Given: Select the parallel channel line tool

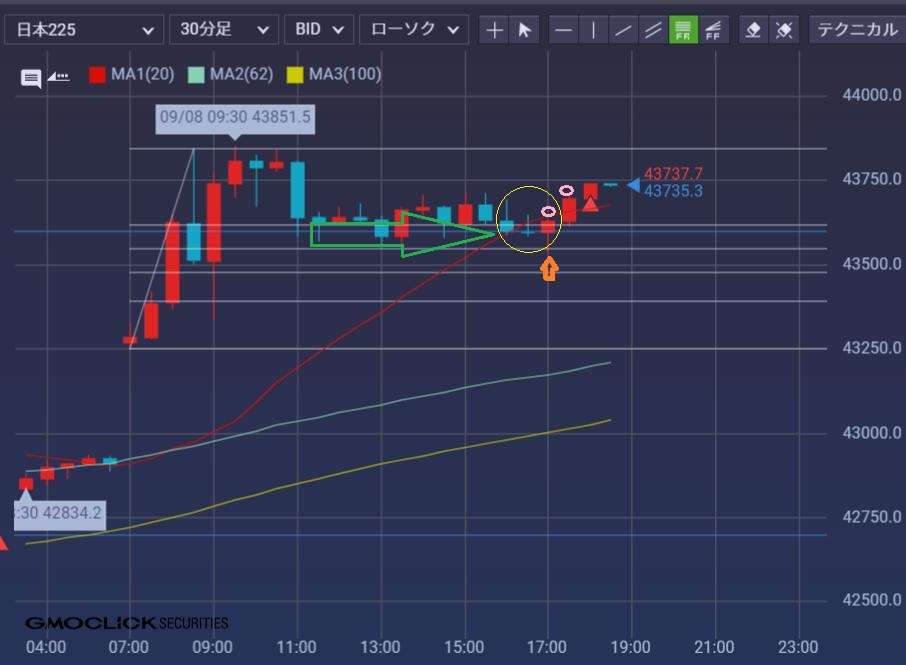Looking at the screenshot, I should tap(653, 30).
